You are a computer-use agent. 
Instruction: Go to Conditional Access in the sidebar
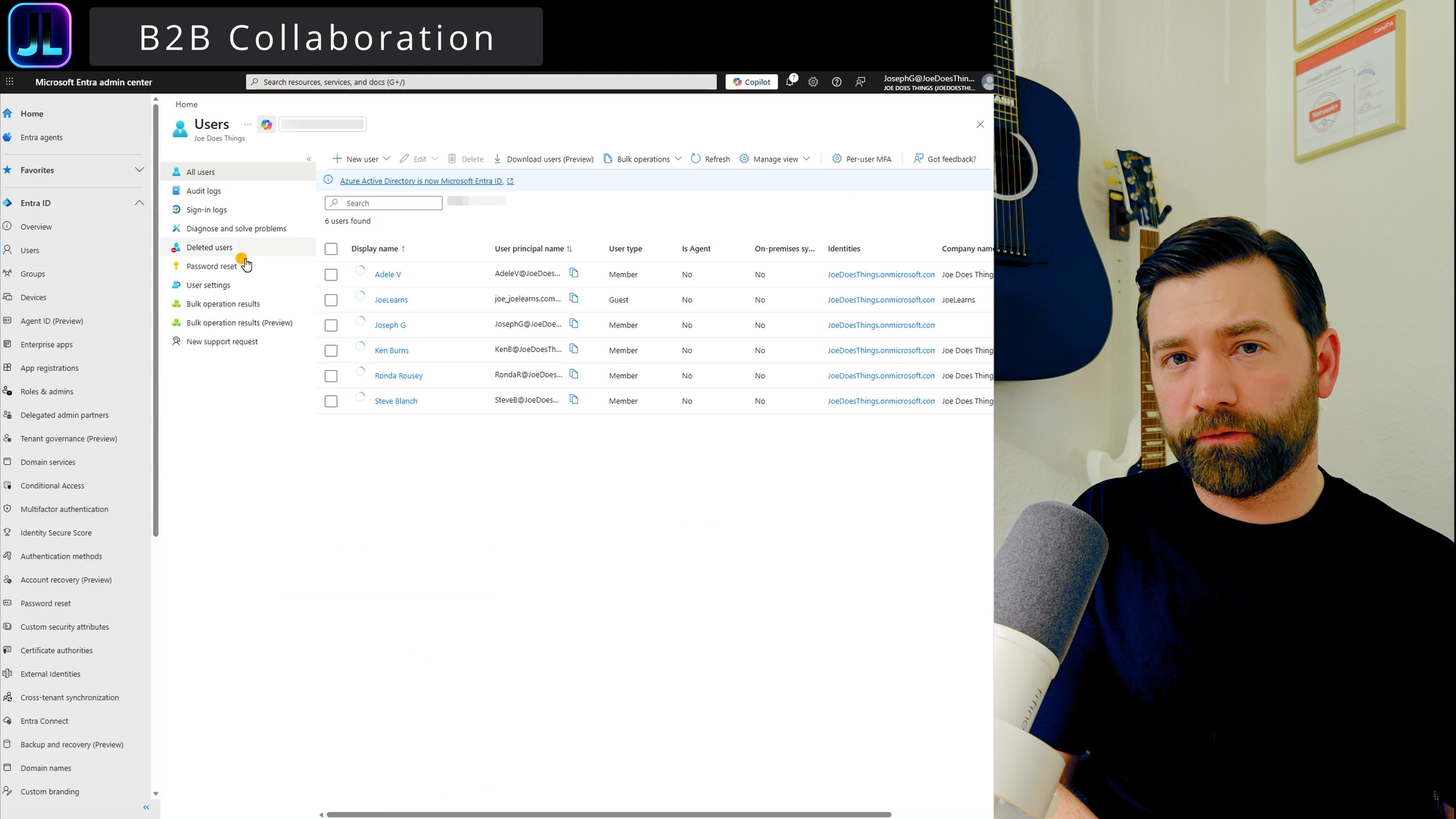(52, 485)
